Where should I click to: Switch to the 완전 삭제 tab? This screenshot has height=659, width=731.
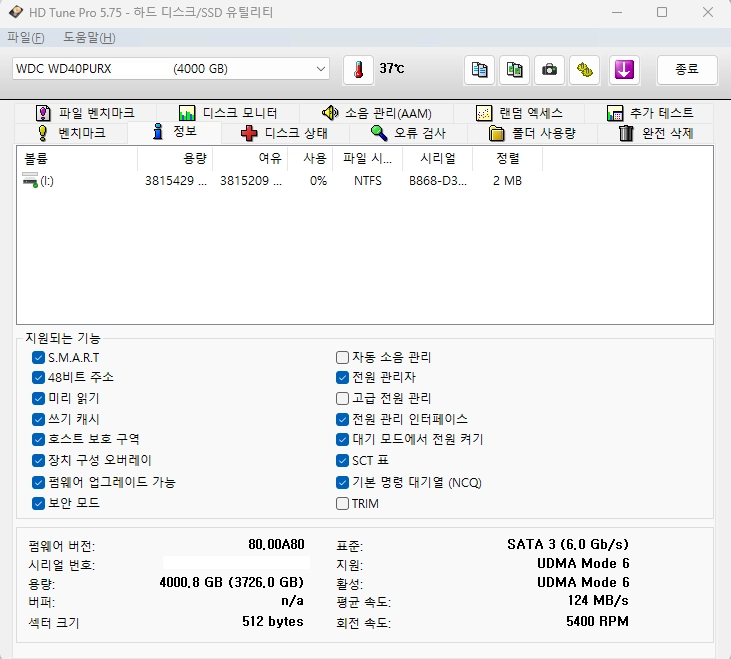655,133
